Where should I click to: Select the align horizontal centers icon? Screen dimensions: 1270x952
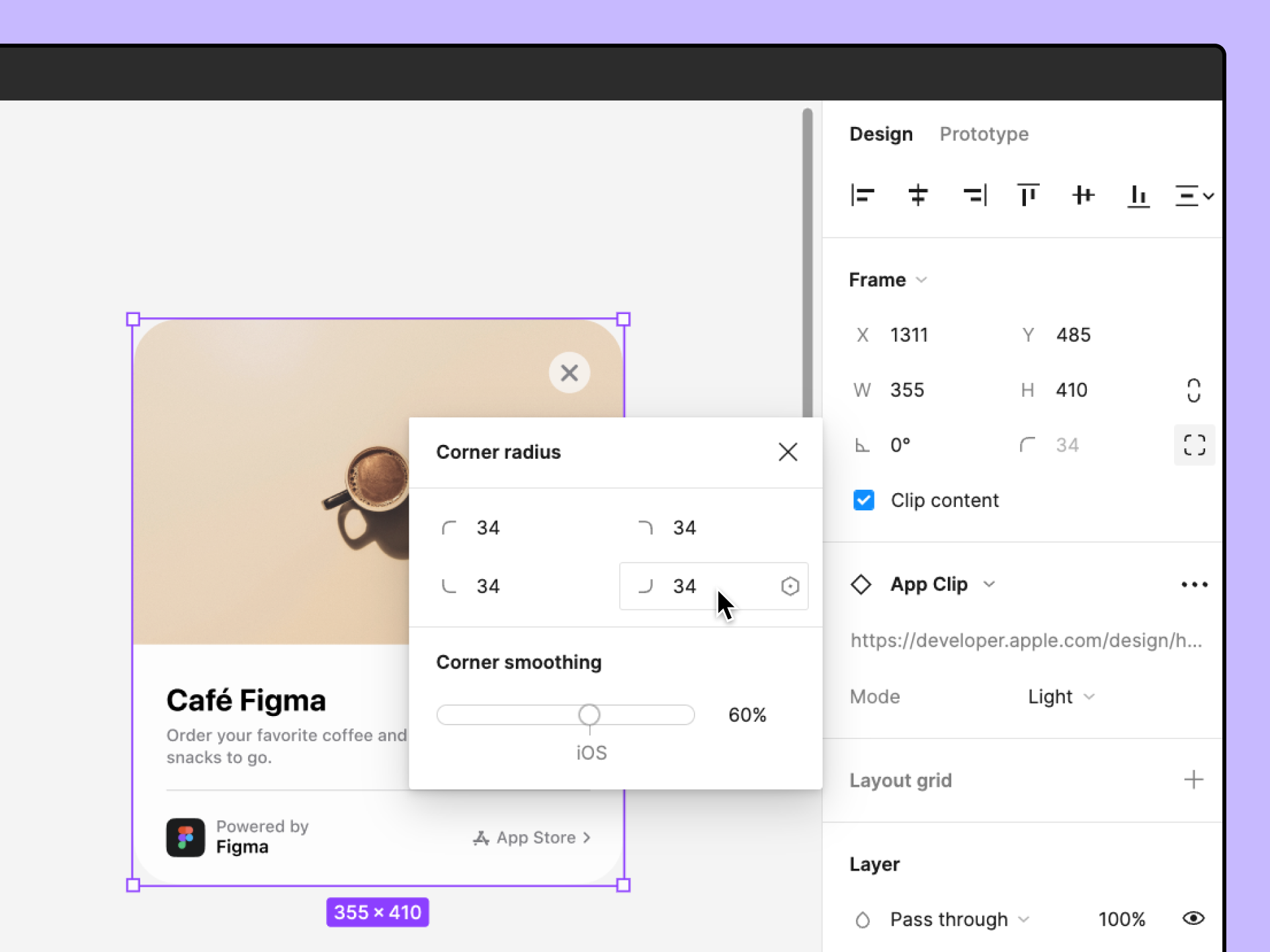coord(917,196)
